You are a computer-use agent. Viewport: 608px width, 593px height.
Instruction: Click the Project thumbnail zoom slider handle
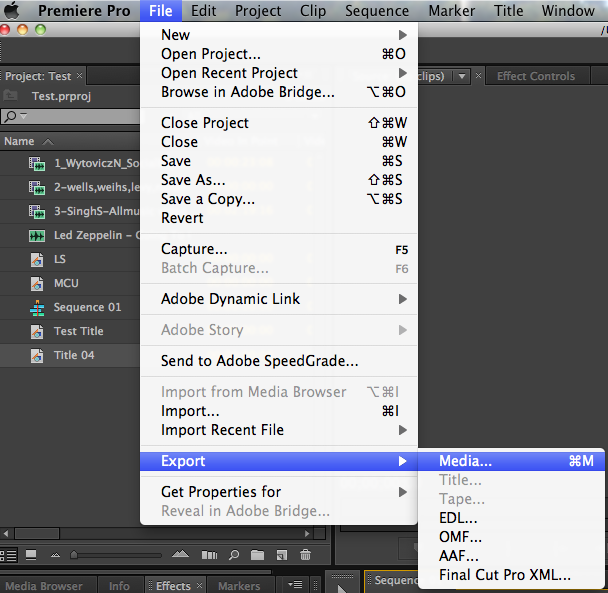tap(74, 555)
